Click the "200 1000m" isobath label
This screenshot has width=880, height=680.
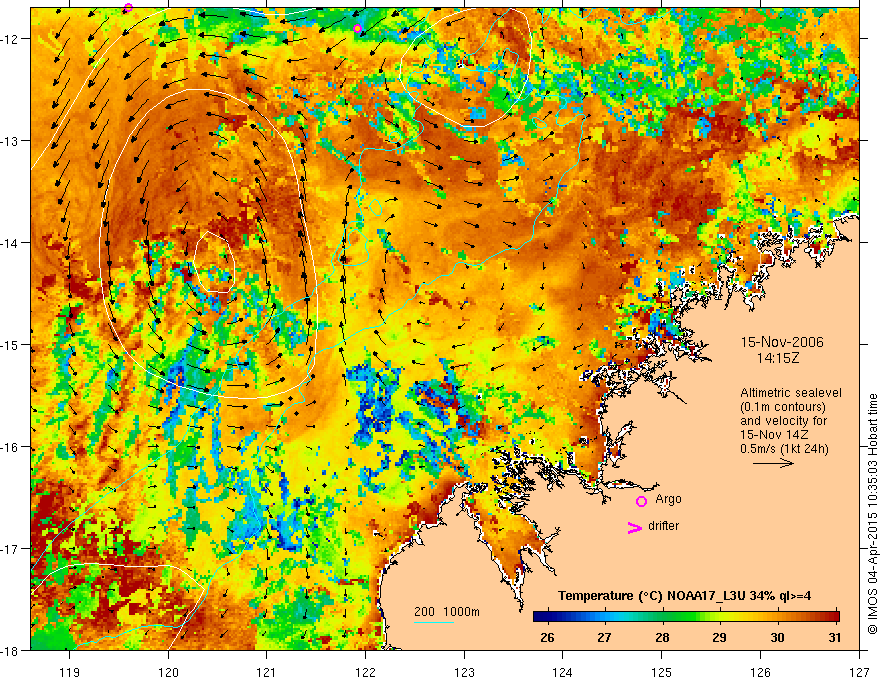(x=447, y=612)
